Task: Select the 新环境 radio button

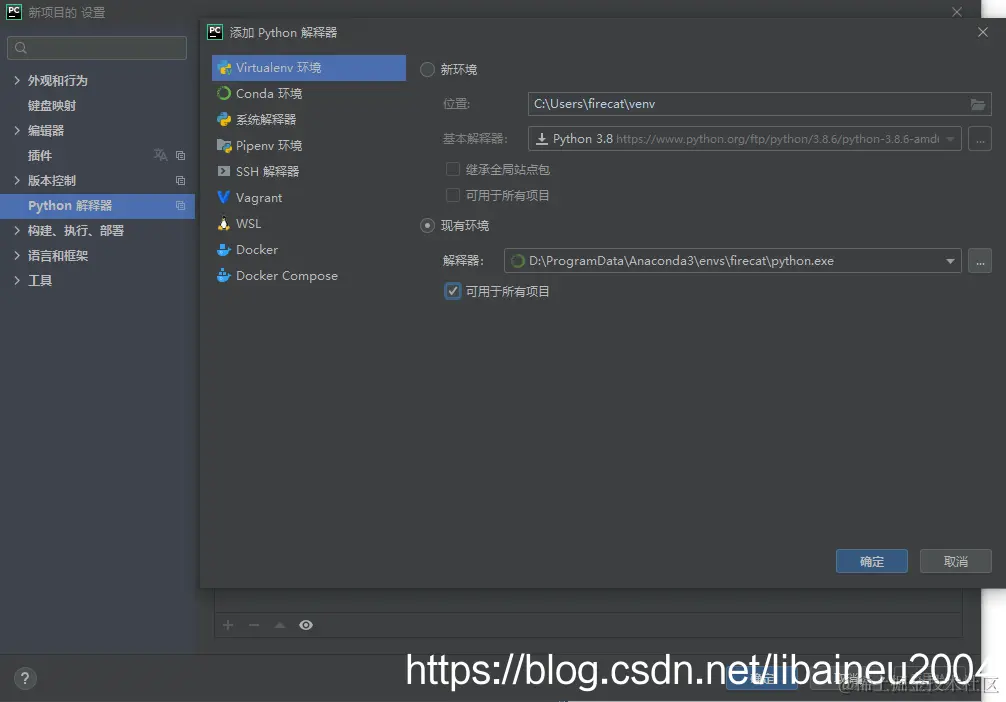Action: (427, 69)
